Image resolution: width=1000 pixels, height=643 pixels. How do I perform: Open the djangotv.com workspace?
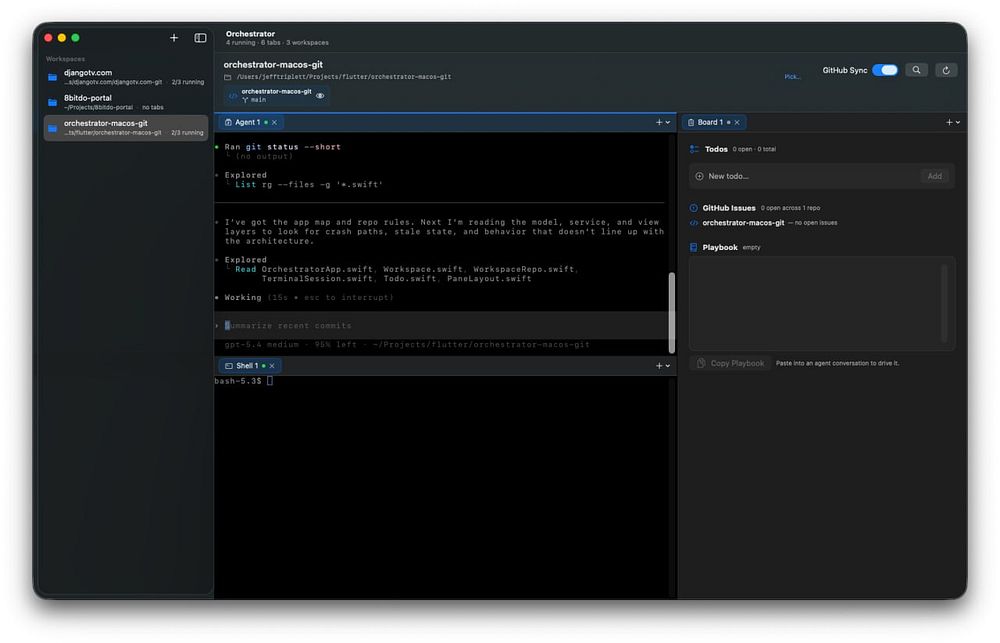click(x=126, y=77)
